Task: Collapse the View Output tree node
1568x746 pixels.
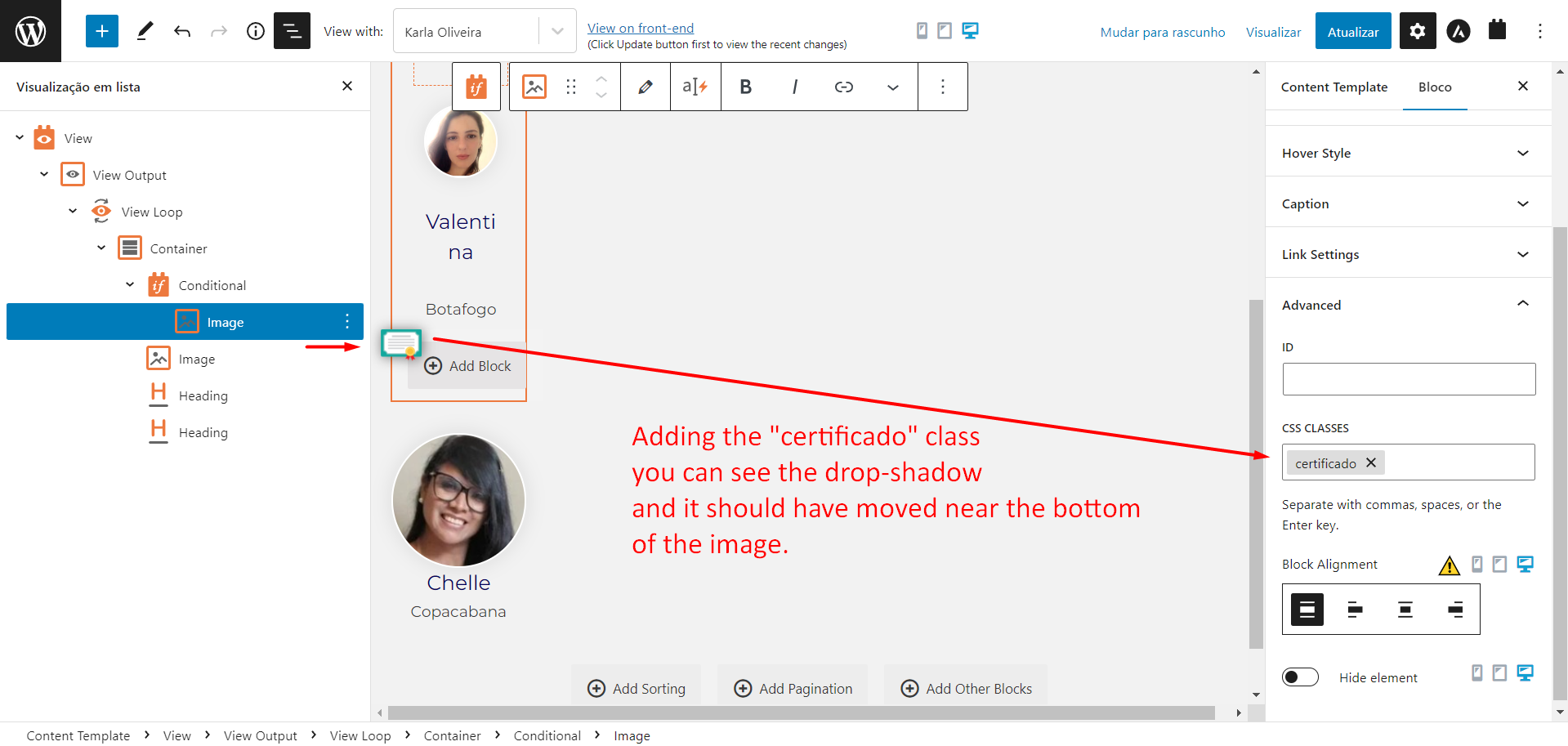Action: click(x=44, y=174)
